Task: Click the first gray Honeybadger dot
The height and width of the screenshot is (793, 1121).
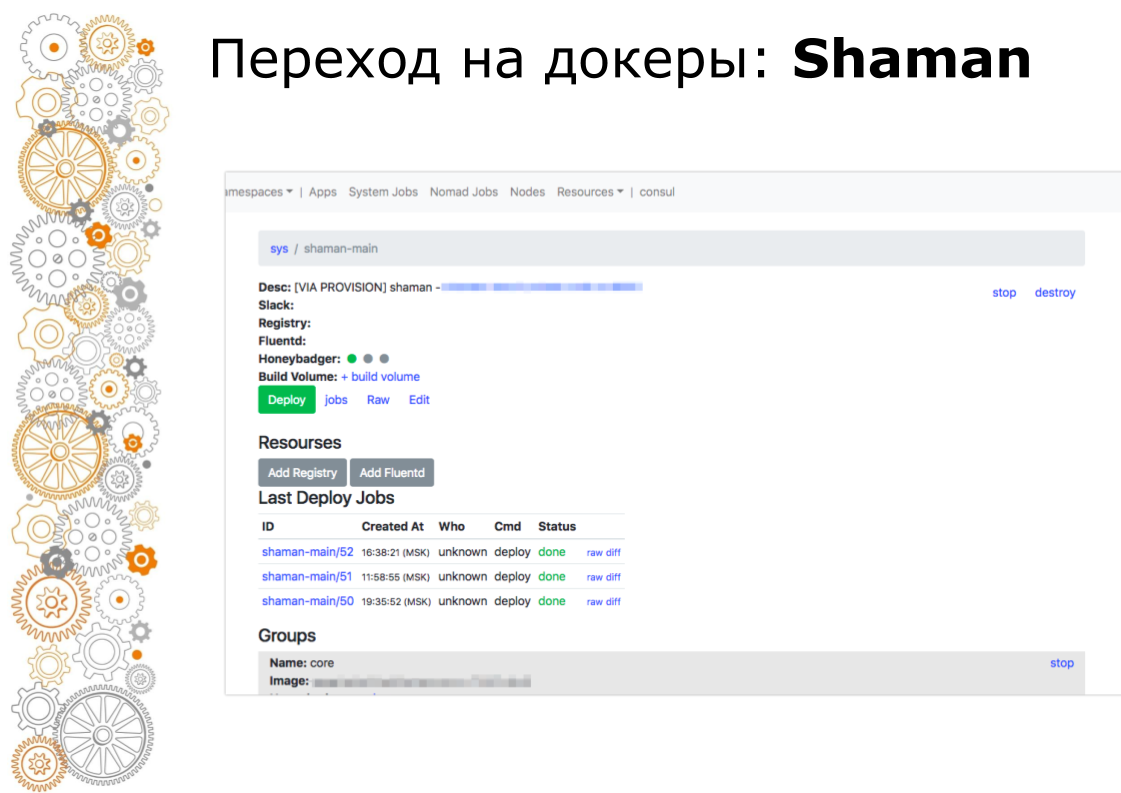Action: pos(366,358)
